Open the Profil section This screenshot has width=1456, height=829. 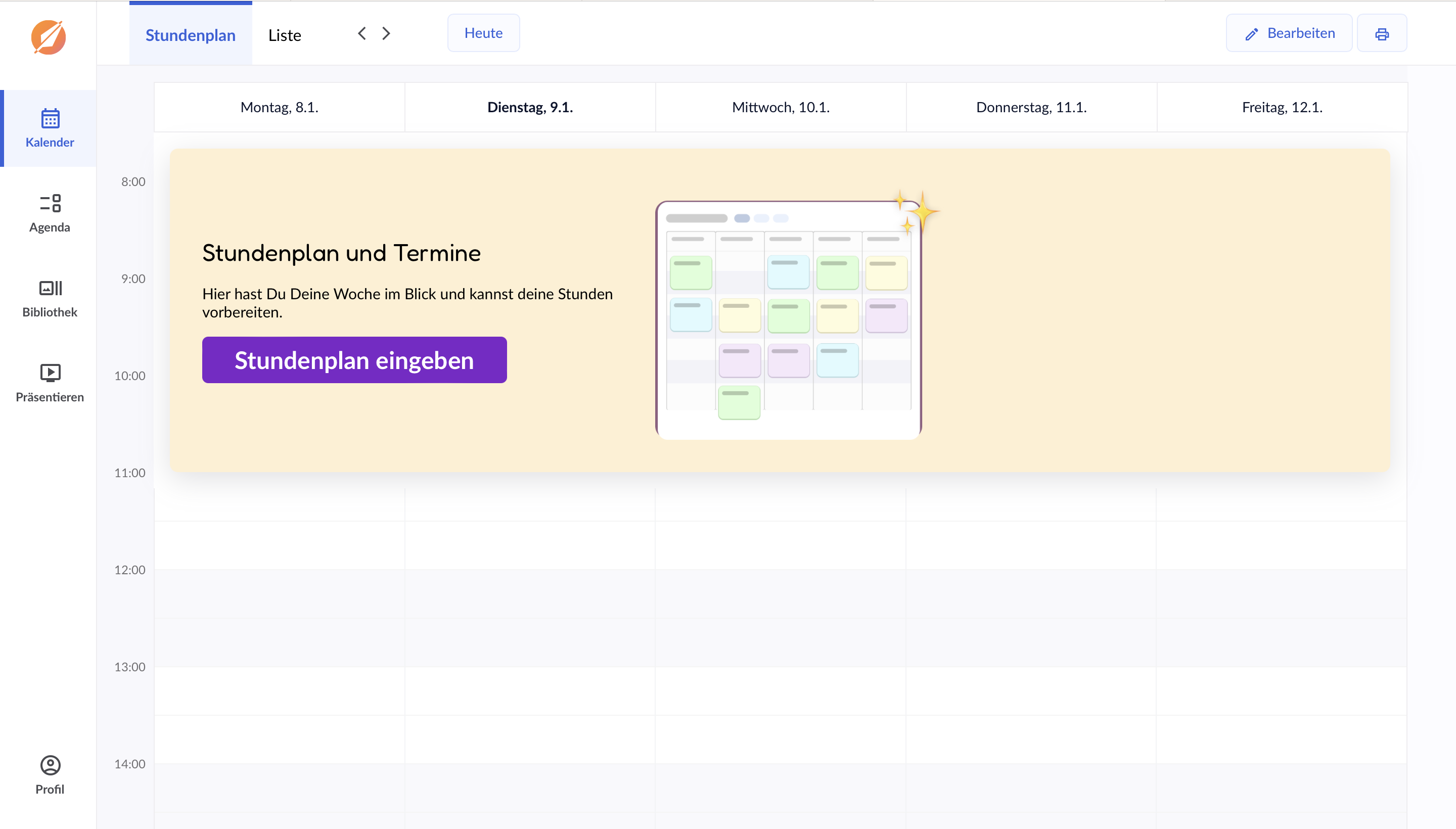coord(49,774)
